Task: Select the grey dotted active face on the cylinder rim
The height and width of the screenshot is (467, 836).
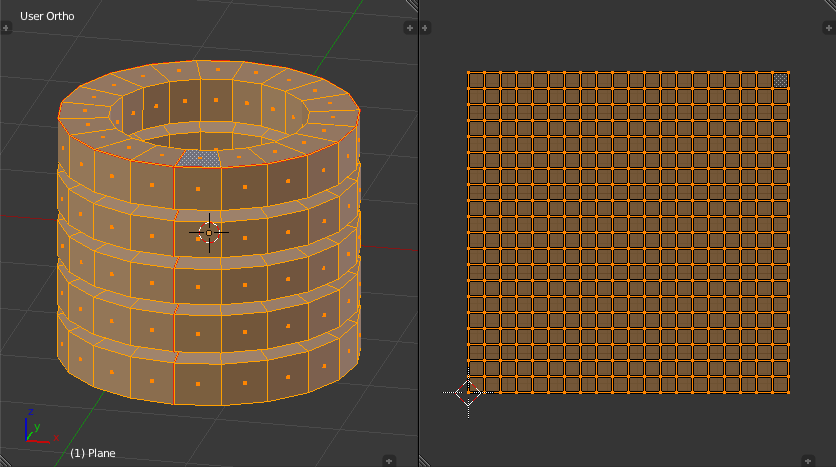Action: pos(199,159)
